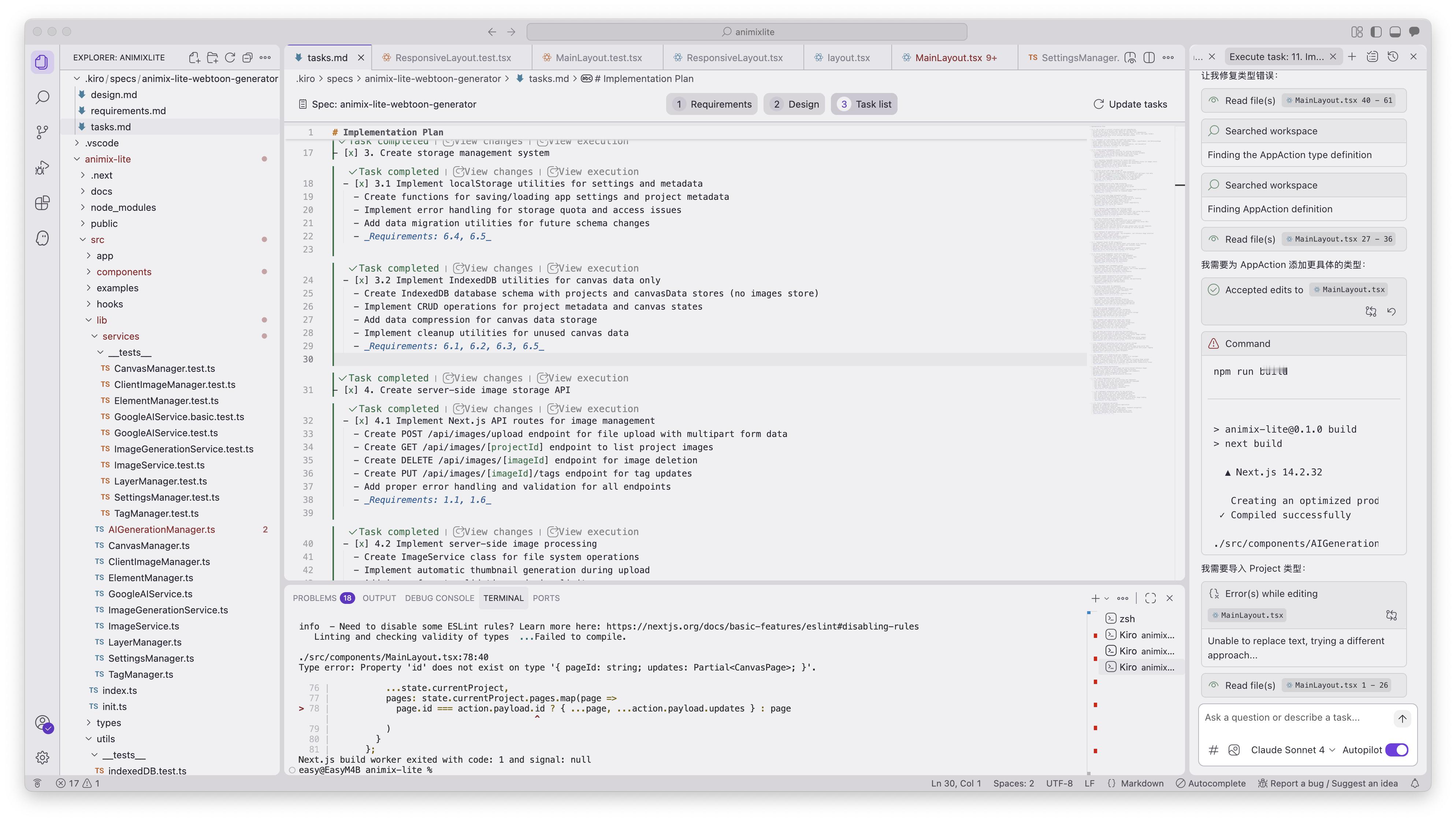Open the Manage gear icon
1456x822 pixels.
click(x=42, y=758)
